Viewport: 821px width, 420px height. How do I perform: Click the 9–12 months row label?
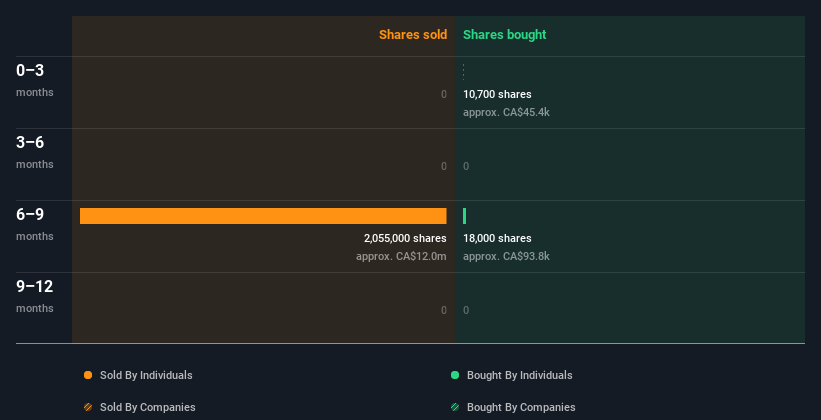coord(35,287)
